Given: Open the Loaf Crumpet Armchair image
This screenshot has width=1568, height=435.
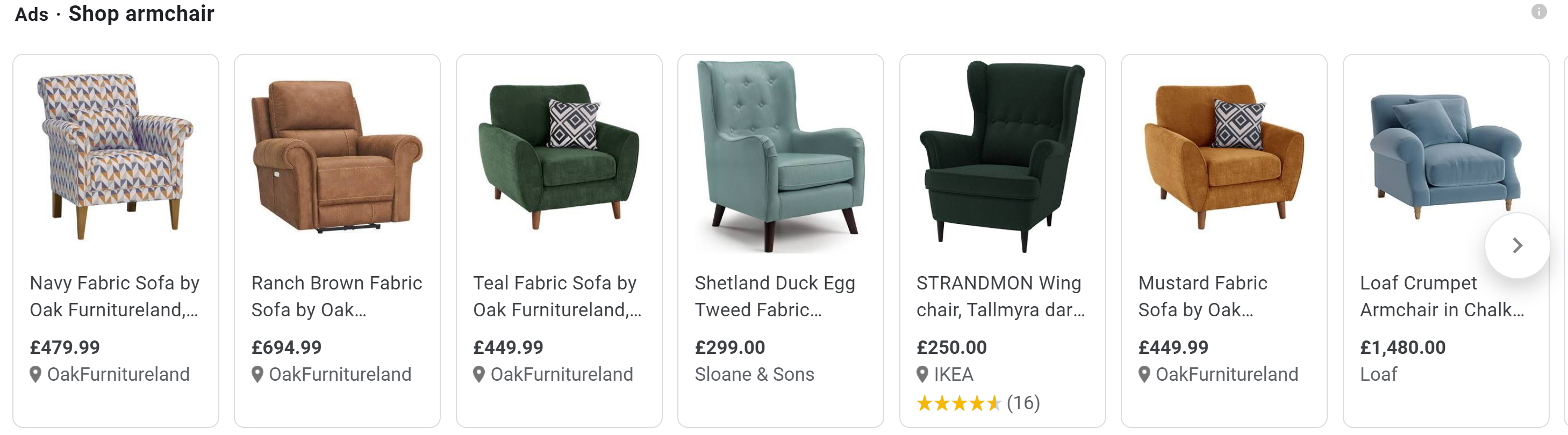Looking at the screenshot, I should [1445, 156].
